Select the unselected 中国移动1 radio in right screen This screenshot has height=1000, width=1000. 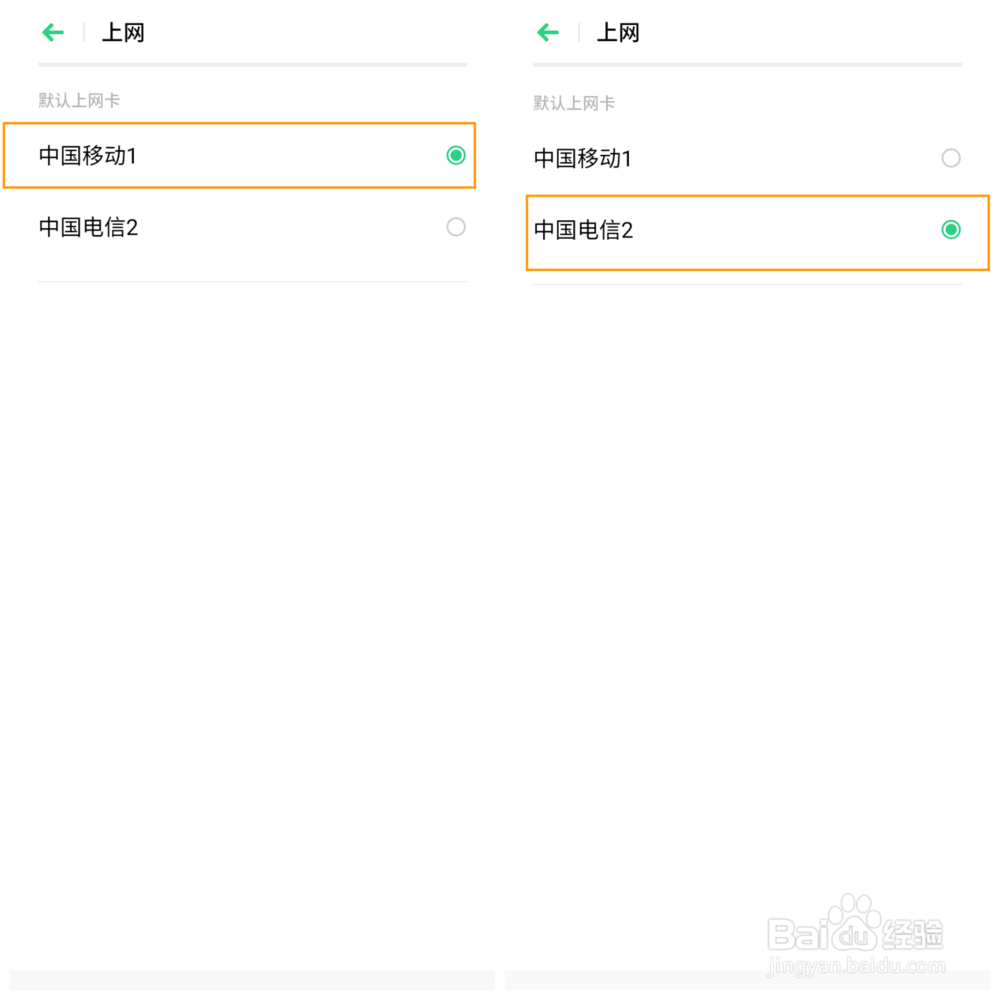tap(951, 158)
